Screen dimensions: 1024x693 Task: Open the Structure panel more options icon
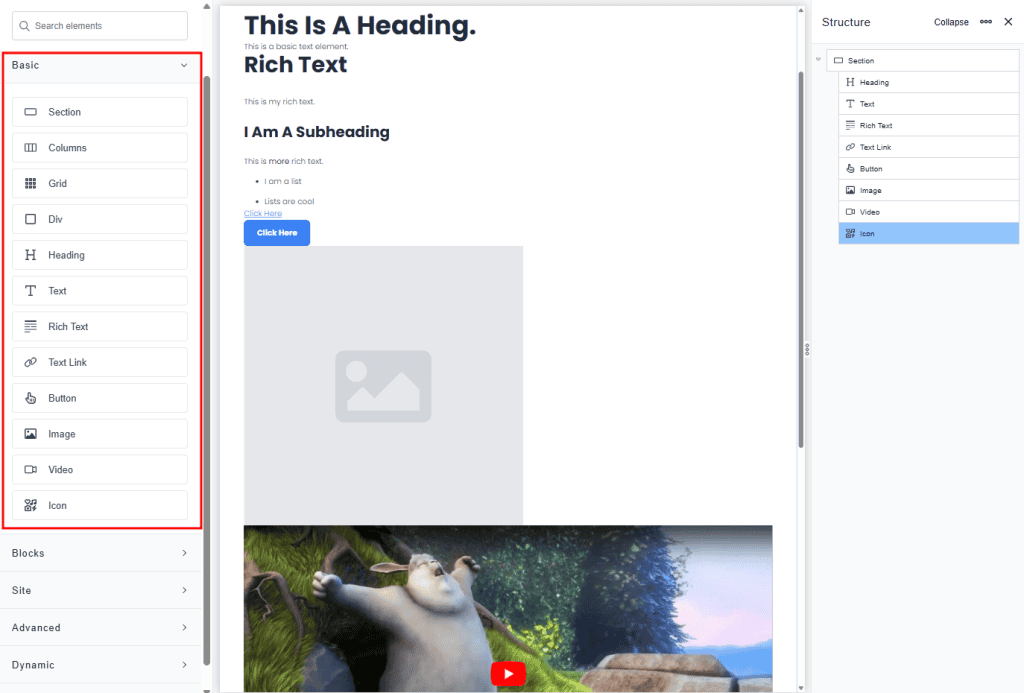click(x=986, y=22)
